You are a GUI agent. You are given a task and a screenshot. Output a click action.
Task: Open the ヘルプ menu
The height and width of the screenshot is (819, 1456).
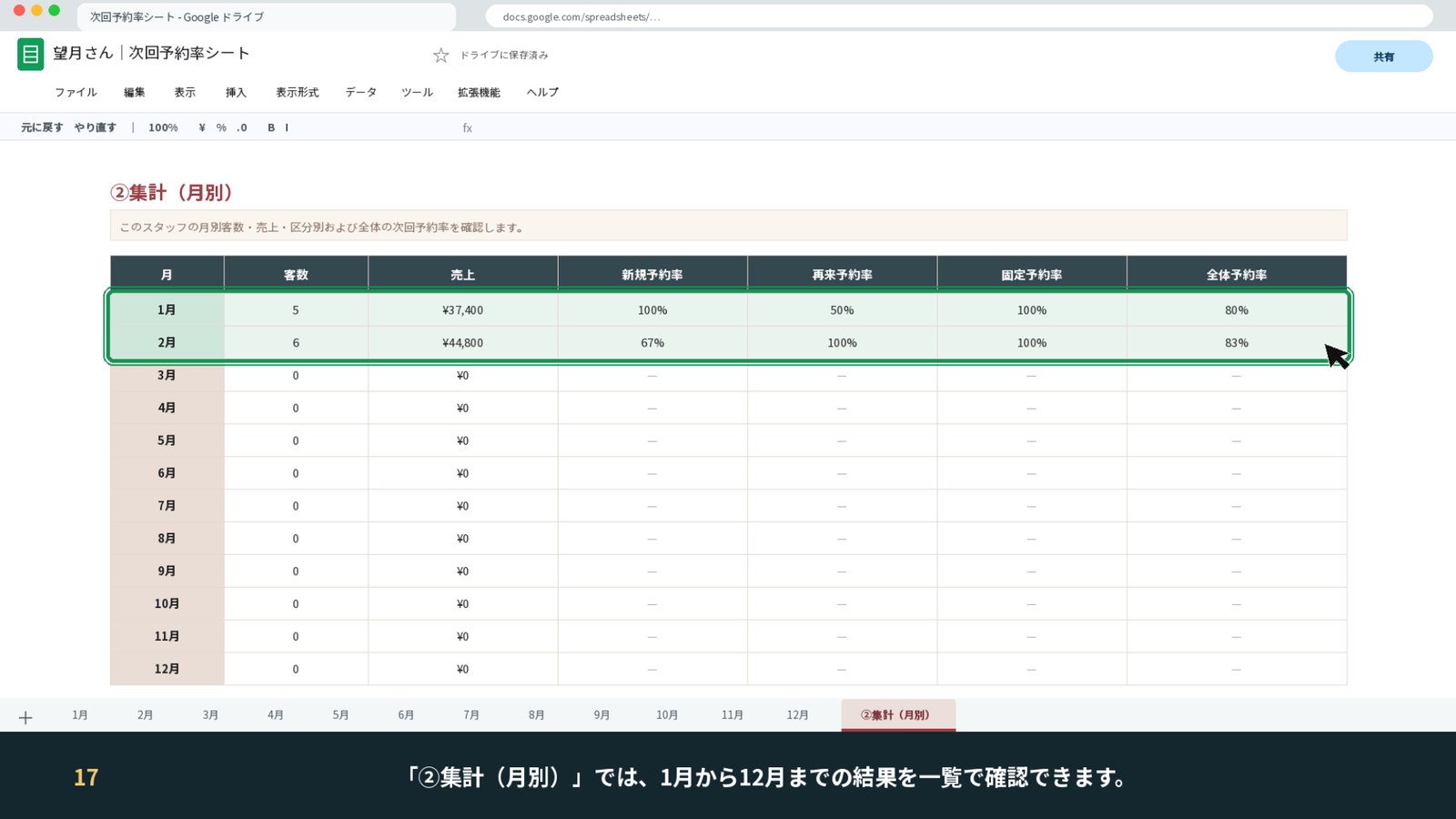coord(542,92)
